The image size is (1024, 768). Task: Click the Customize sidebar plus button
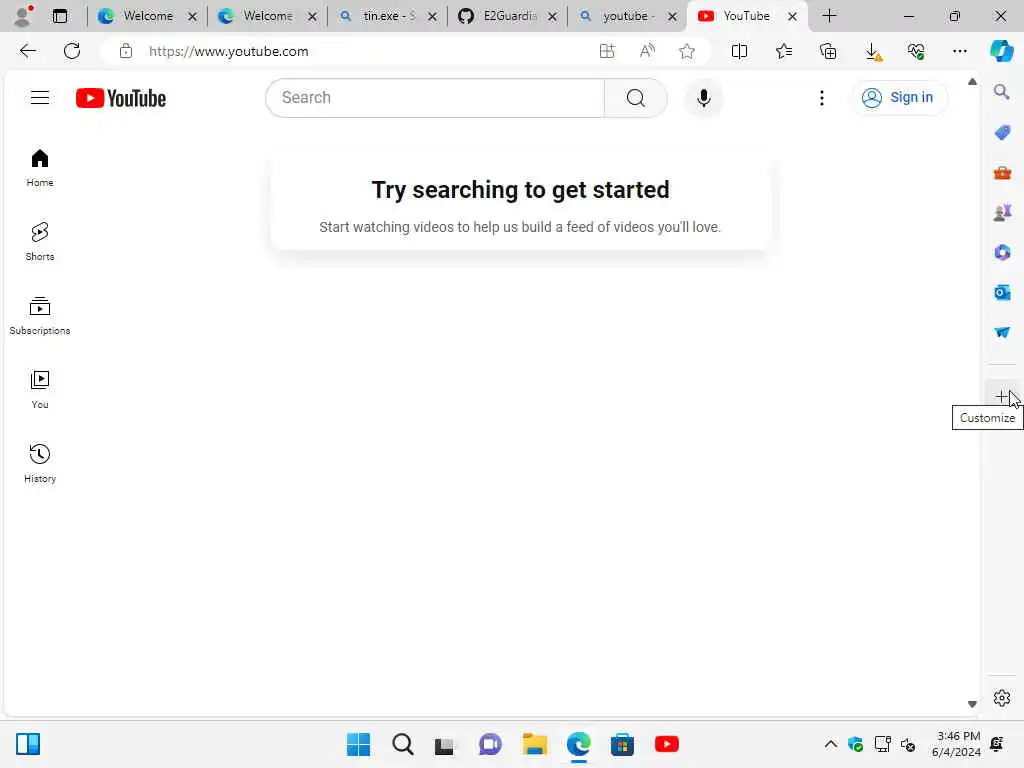pyautogui.click(x=1002, y=396)
